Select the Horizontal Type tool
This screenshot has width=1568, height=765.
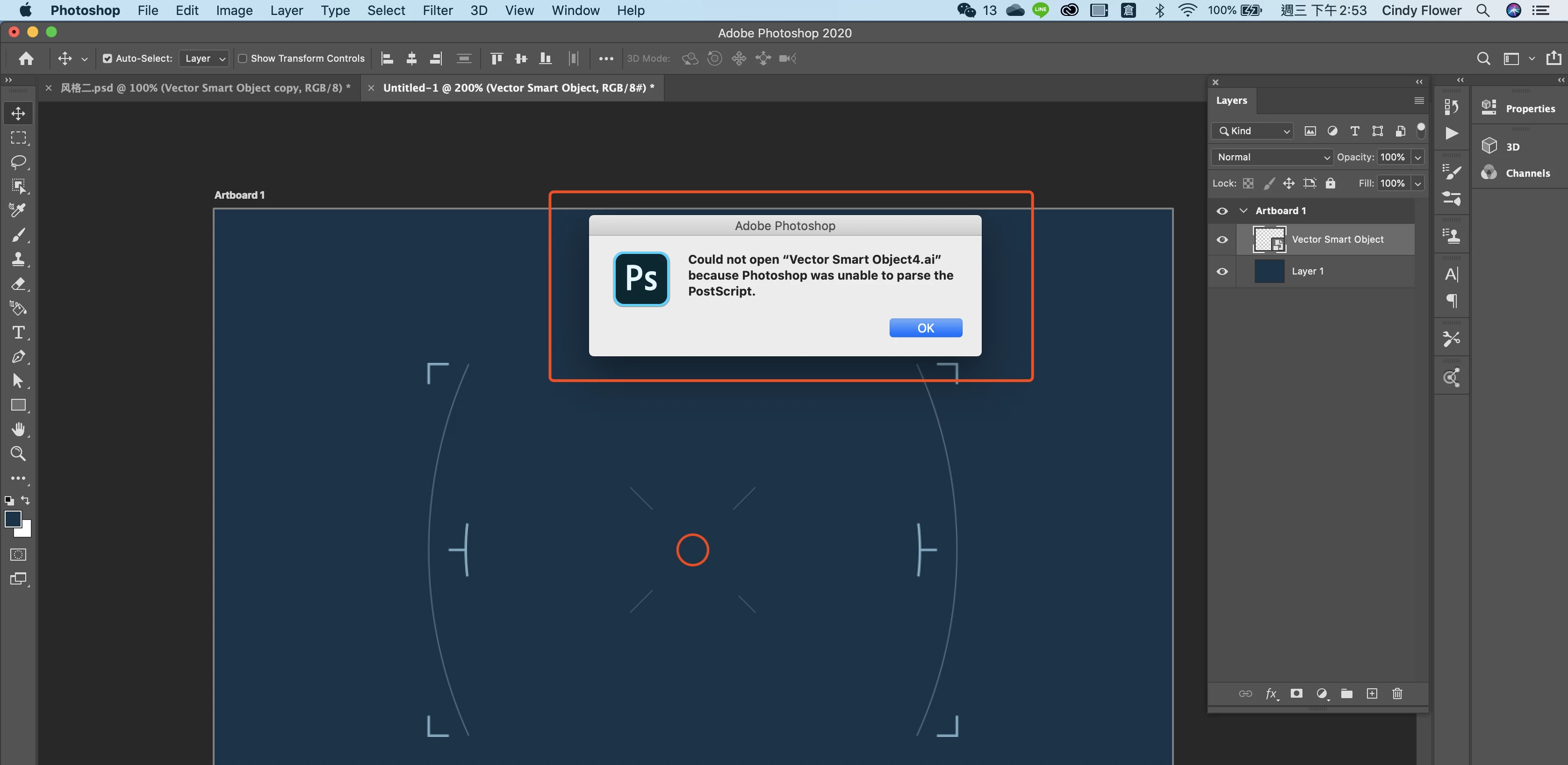pyautogui.click(x=18, y=332)
